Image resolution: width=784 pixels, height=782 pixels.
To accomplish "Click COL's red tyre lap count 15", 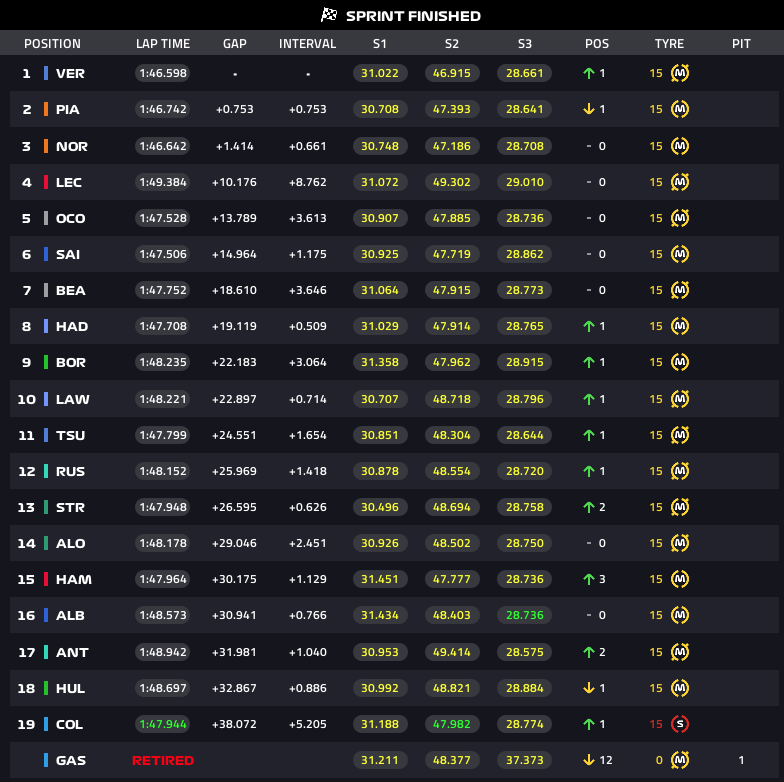I will tap(656, 724).
